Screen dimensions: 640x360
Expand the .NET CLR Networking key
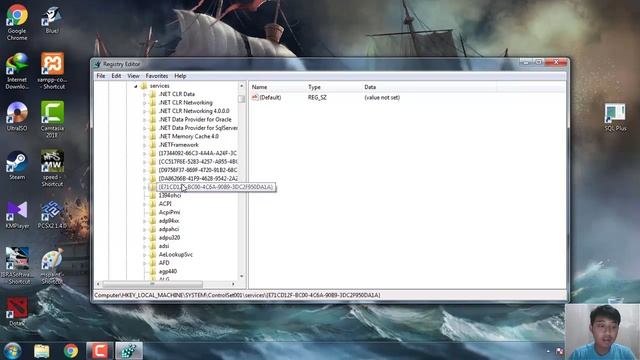[x=144, y=103]
